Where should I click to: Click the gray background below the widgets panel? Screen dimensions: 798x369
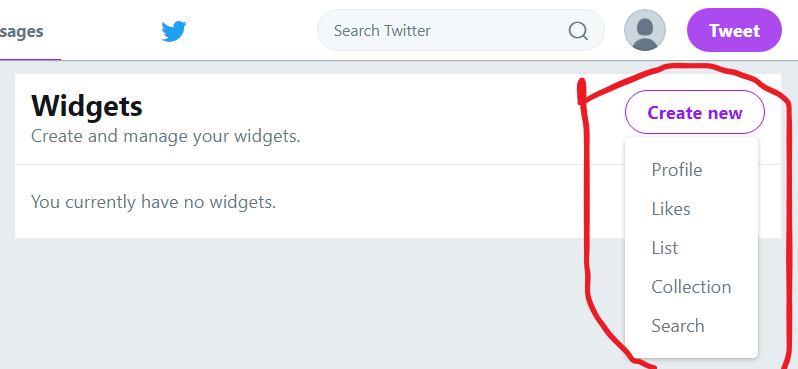tap(295, 305)
